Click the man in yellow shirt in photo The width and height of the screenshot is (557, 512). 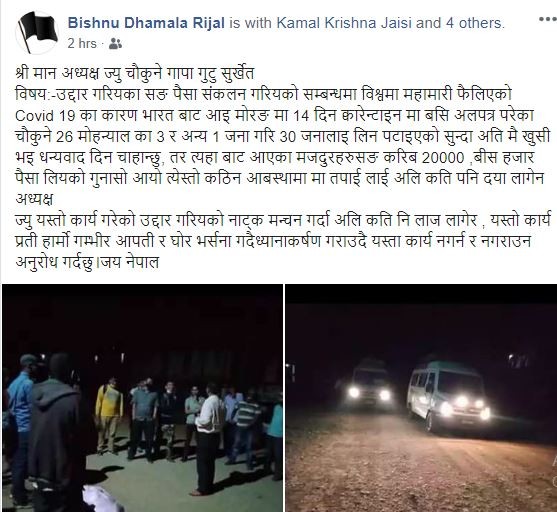(109, 414)
